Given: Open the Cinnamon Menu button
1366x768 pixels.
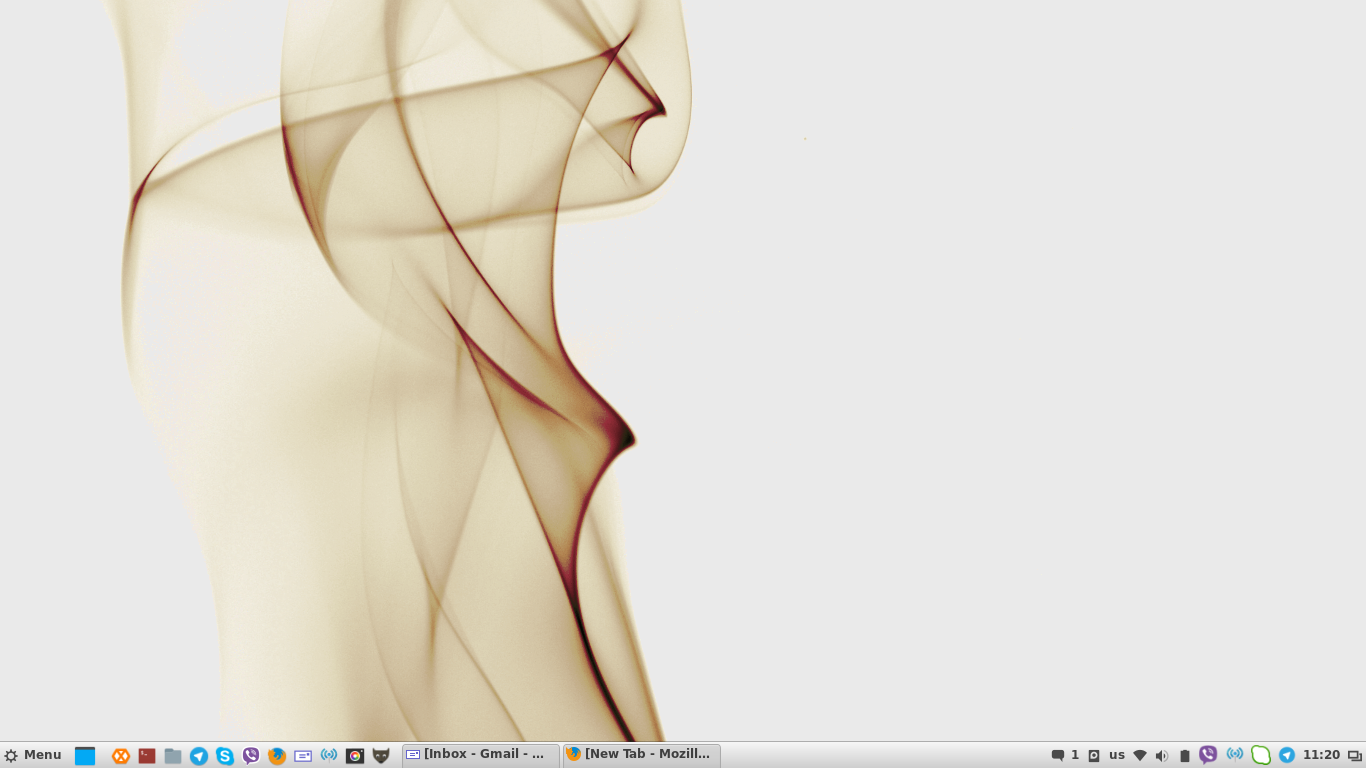Looking at the screenshot, I should pyautogui.click(x=32, y=755).
